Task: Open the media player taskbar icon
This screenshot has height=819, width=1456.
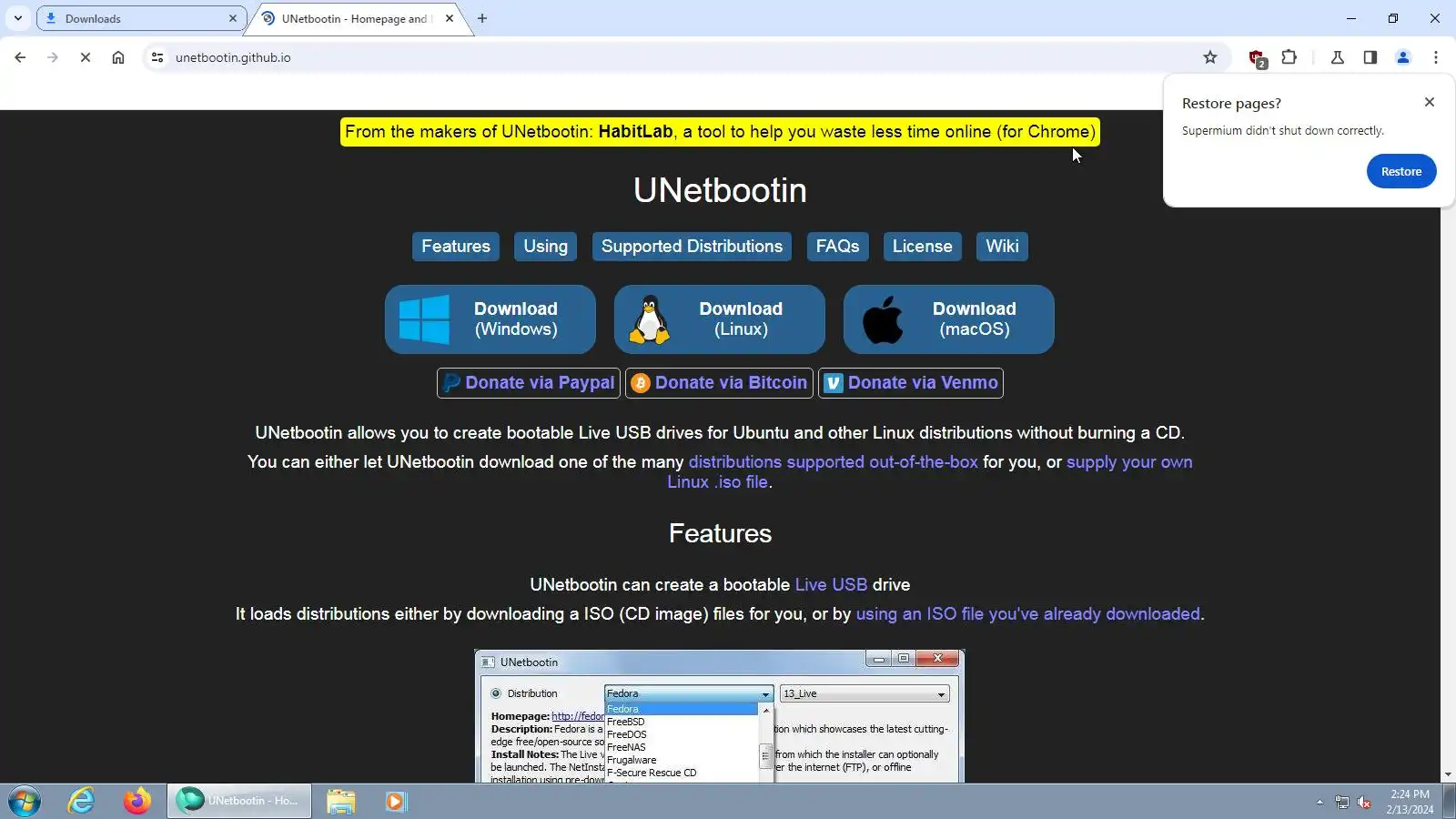Action: [x=395, y=802]
